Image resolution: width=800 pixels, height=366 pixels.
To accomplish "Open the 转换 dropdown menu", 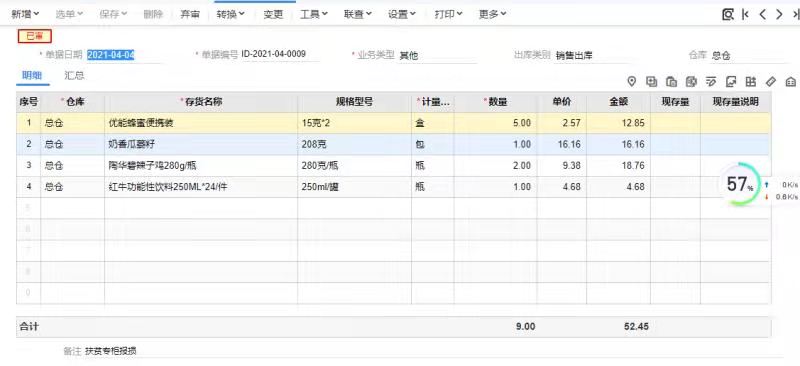I will click(x=230, y=14).
